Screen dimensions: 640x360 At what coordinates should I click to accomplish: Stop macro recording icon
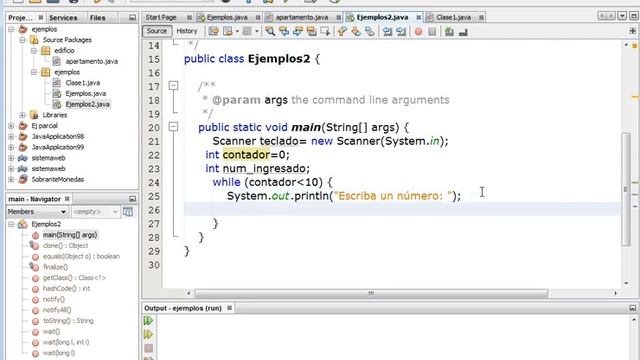pyautogui.click(x=432, y=31)
